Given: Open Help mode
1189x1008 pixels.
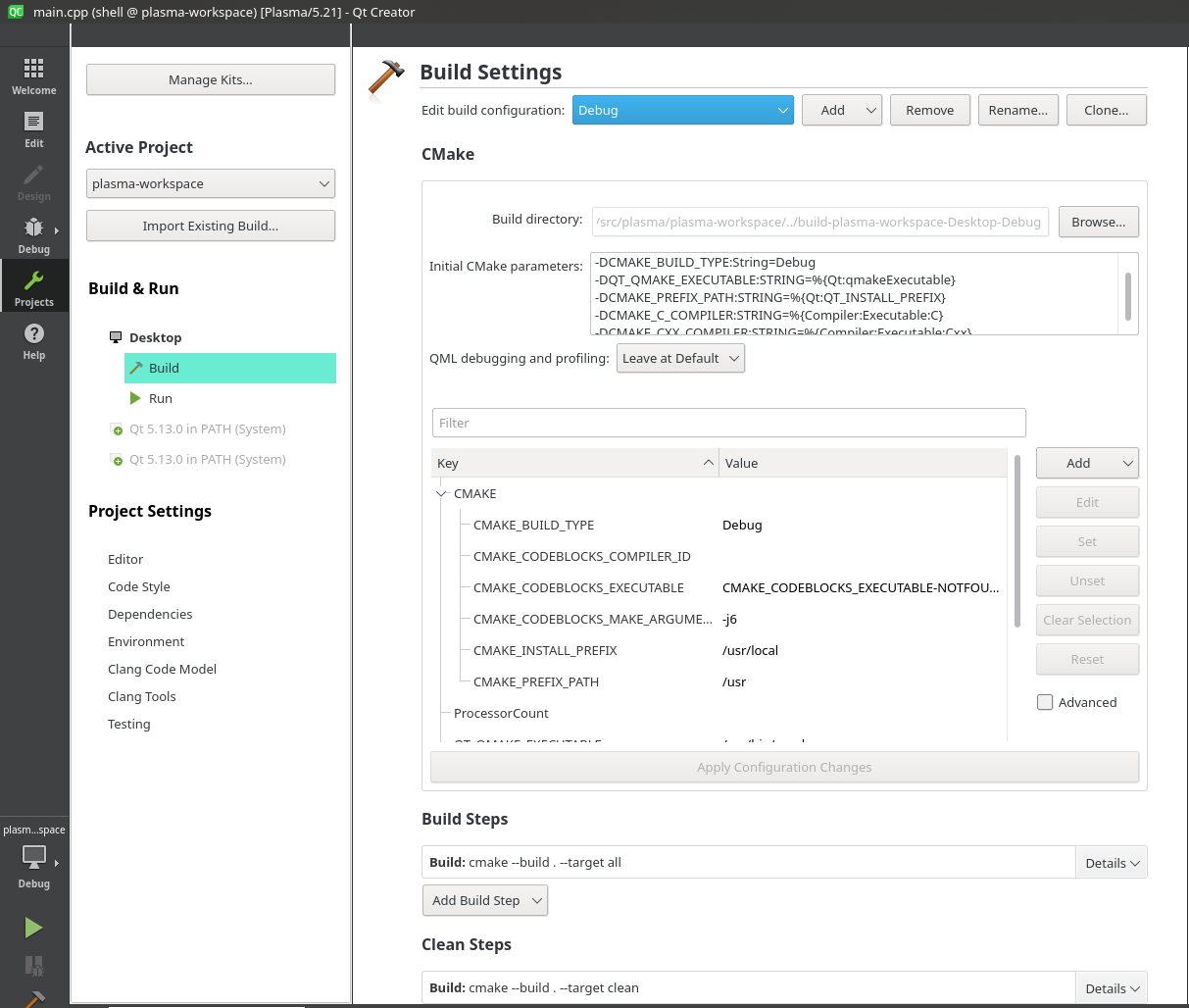Looking at the screenshot, I should pyautogui.click(x=34, y=341).
